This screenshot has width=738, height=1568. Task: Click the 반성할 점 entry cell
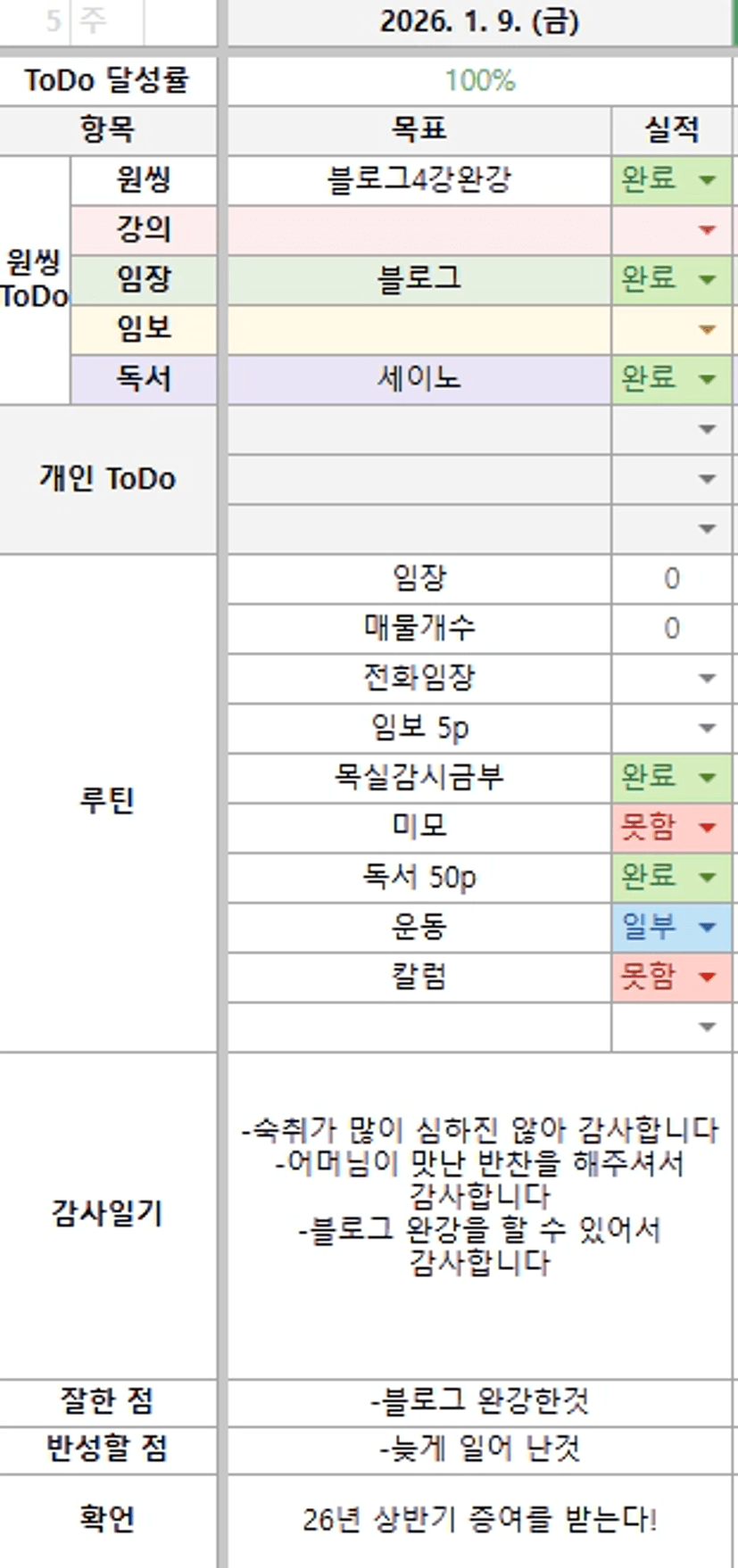click(479, 1448)
